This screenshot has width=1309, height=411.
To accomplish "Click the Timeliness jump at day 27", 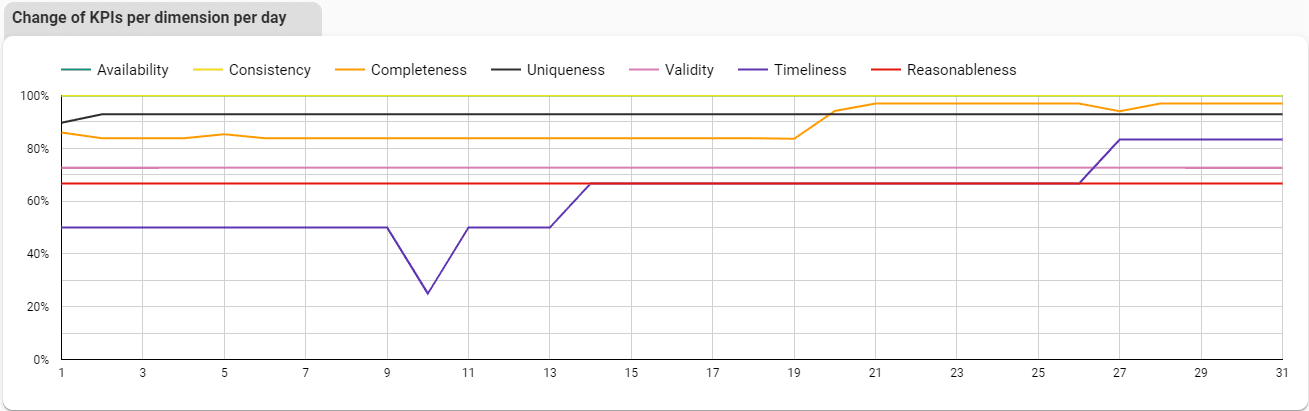I will 1120,139.
